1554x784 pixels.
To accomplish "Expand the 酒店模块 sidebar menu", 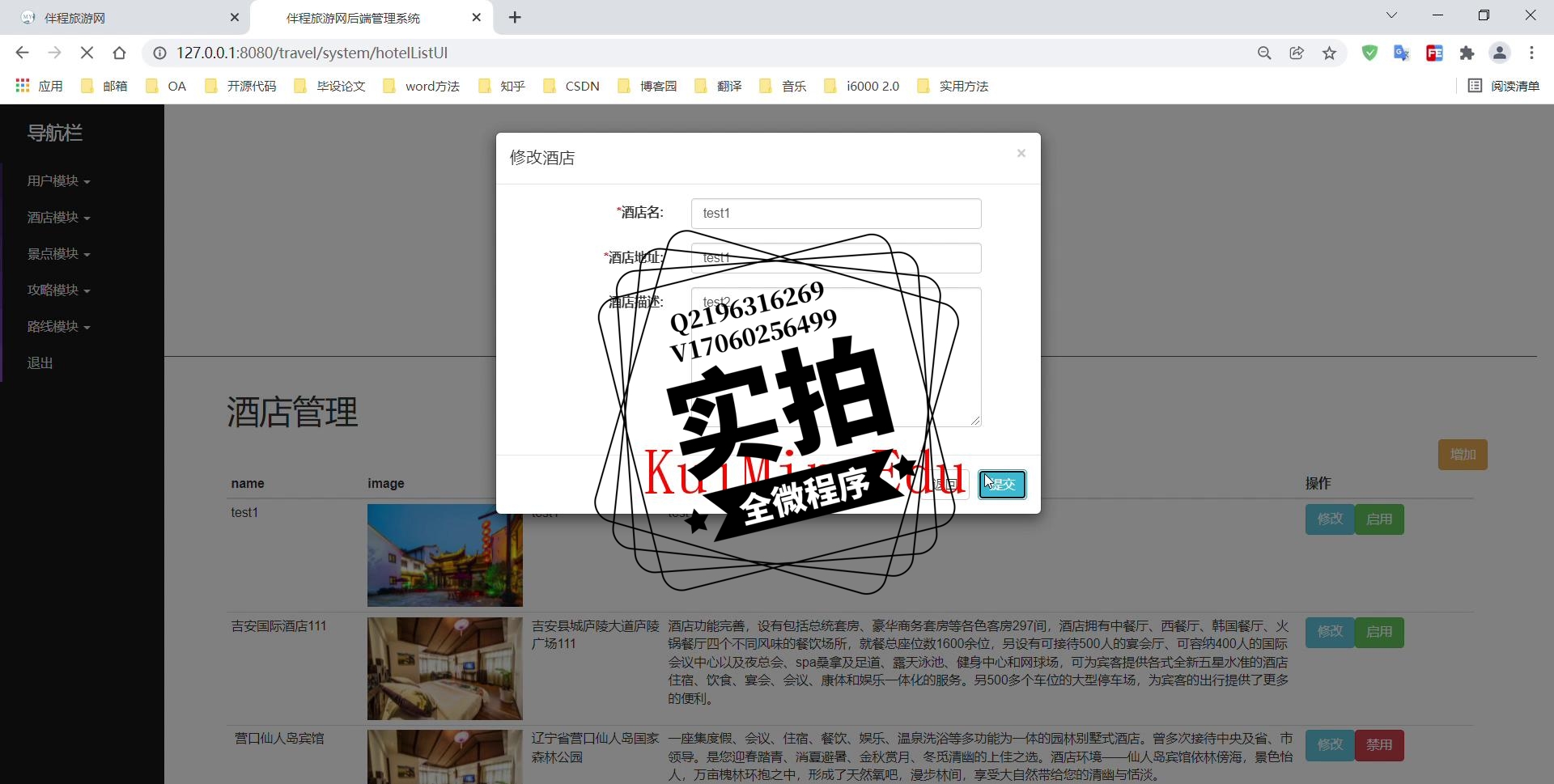I will pos(58,218).
